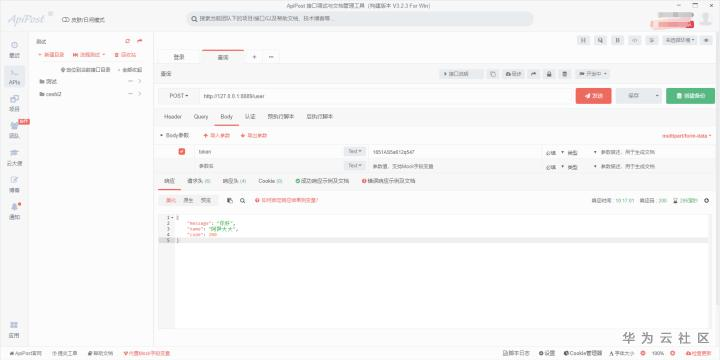Click the grey save button
The height and width of the screenshot is (360, 720).
pyautogui.click(x=634, y=96)
